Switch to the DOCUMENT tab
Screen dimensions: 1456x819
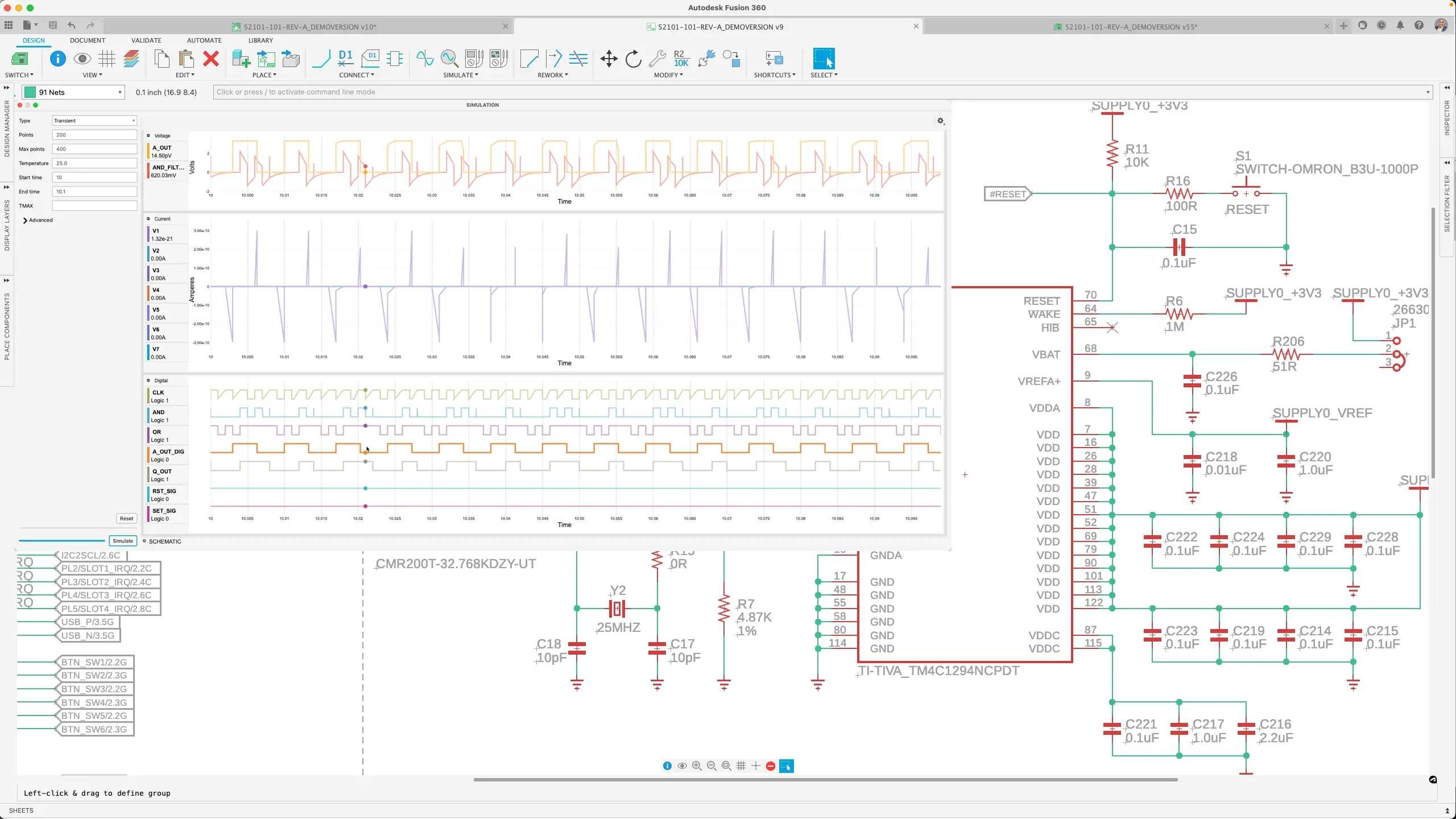[88, 40]
